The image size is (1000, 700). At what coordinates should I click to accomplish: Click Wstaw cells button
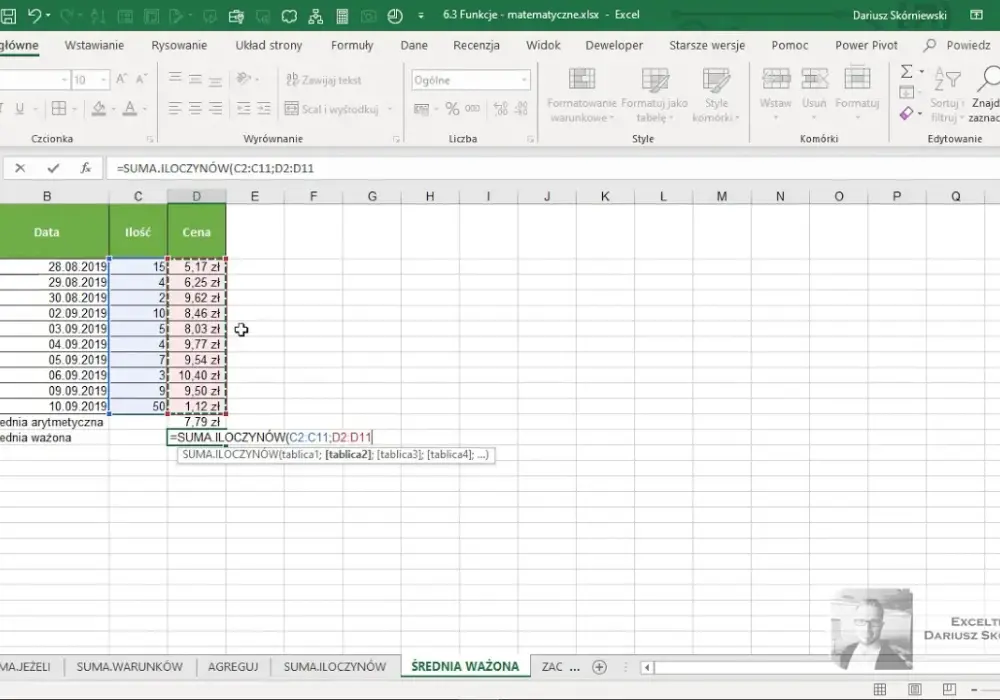click(776, 94)
